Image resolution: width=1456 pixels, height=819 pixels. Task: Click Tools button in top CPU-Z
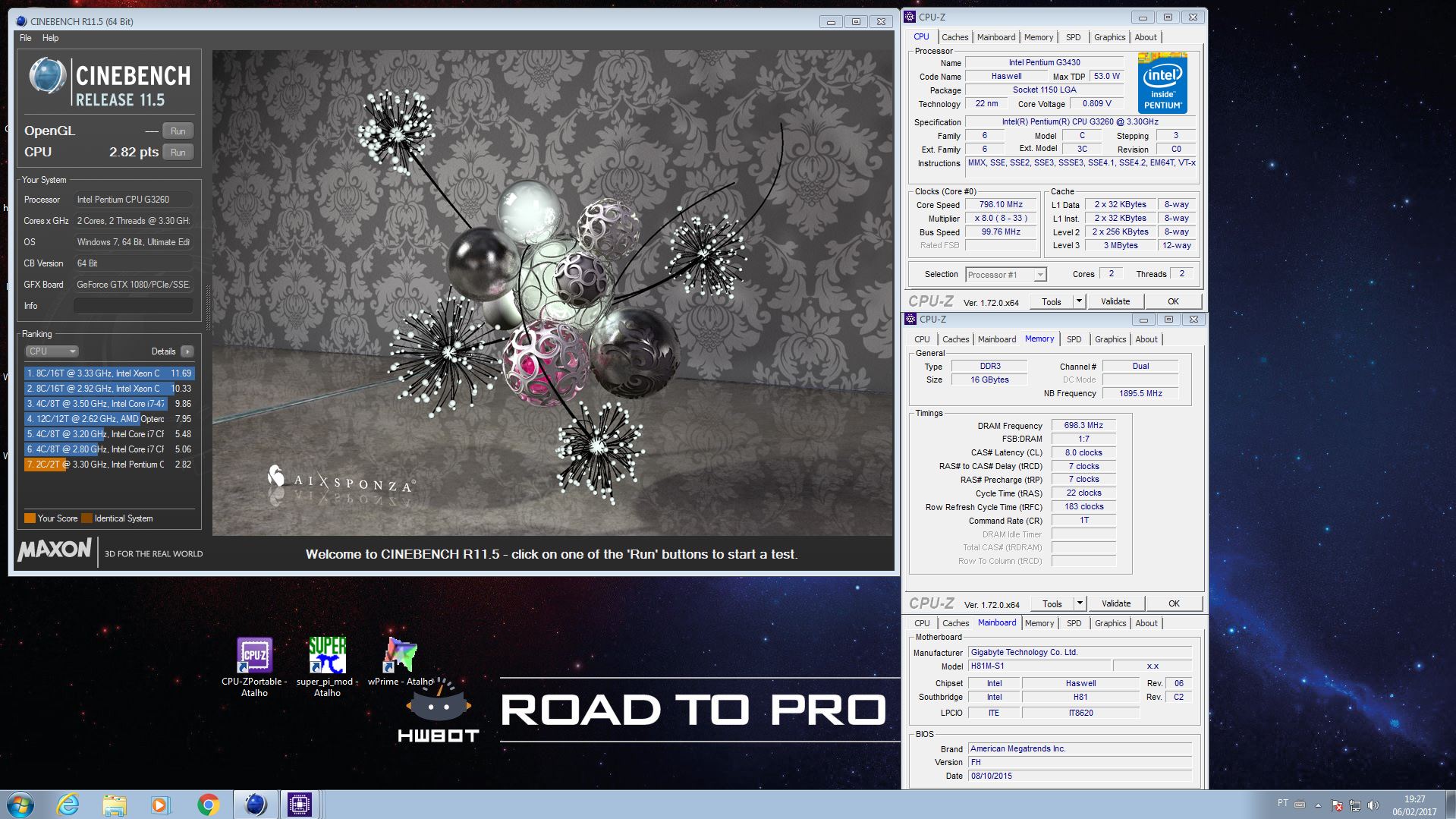pos(1051,301)
